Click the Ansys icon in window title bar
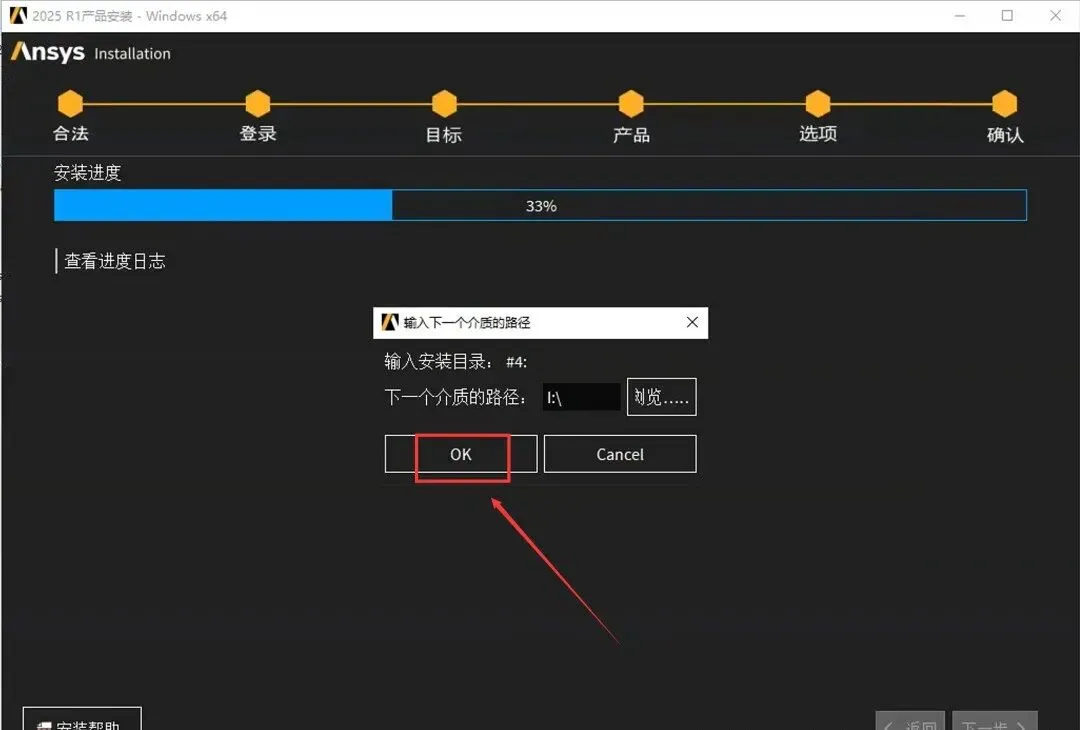Image resolution: width=1080 pixels, height=730 pixels. tap(18, 15)
